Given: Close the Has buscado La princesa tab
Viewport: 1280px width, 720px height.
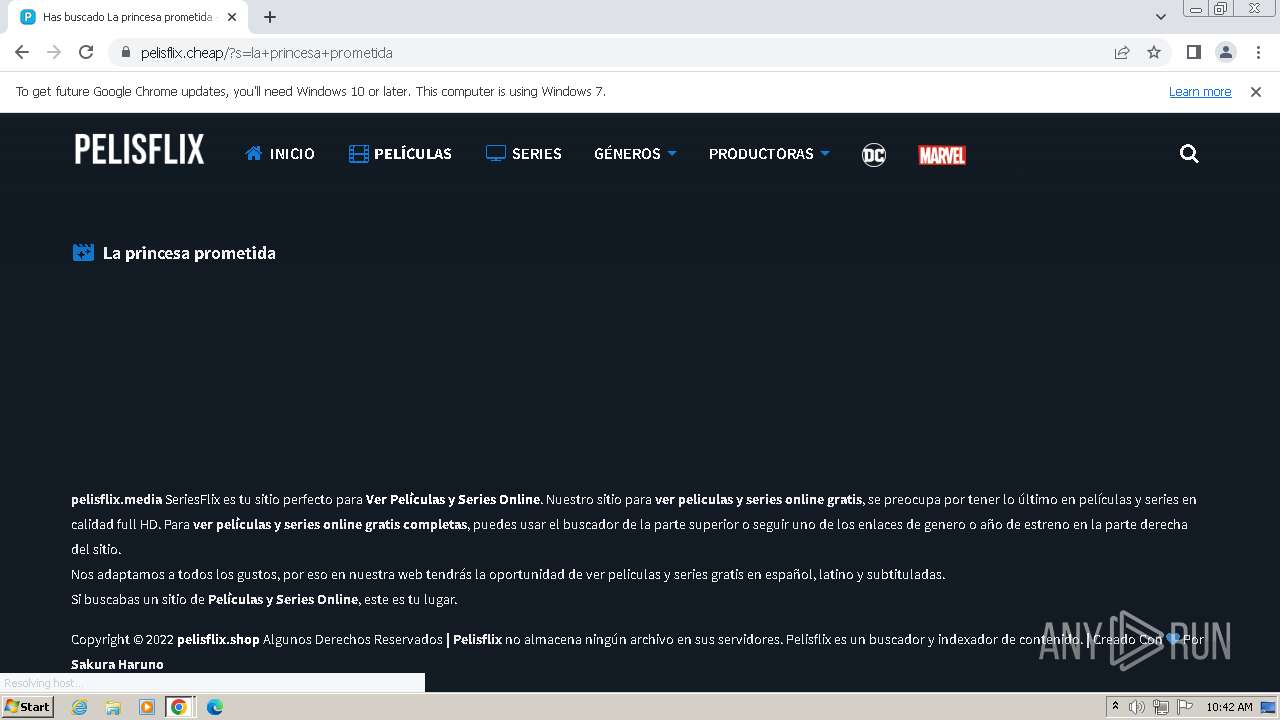Looking at the screenshot, I should (232, 17).
